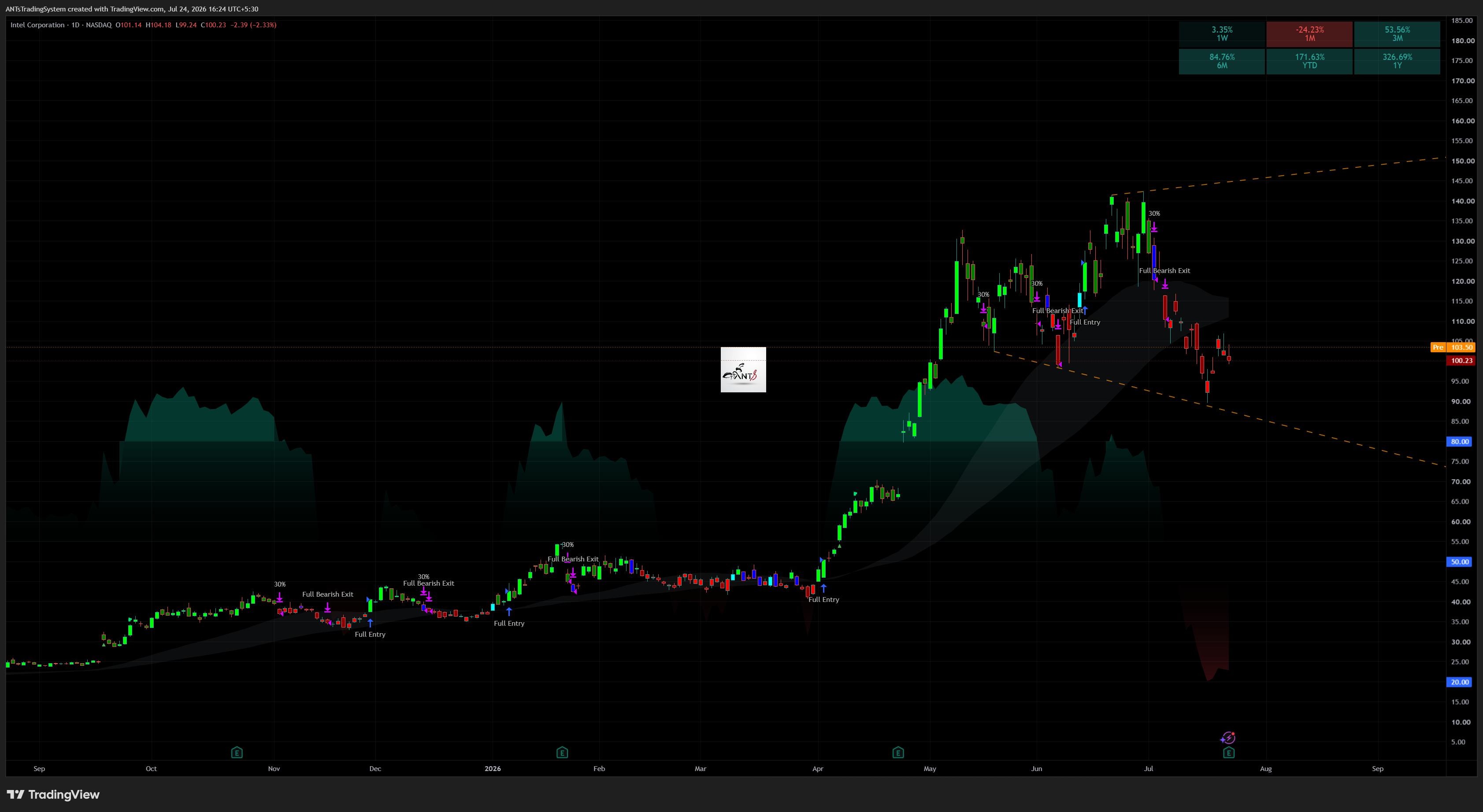Image resolution: width=1483 pixels, height=812 pixels.
Task: Click the blue 50.00 price level label
Action: point(1460,562)
